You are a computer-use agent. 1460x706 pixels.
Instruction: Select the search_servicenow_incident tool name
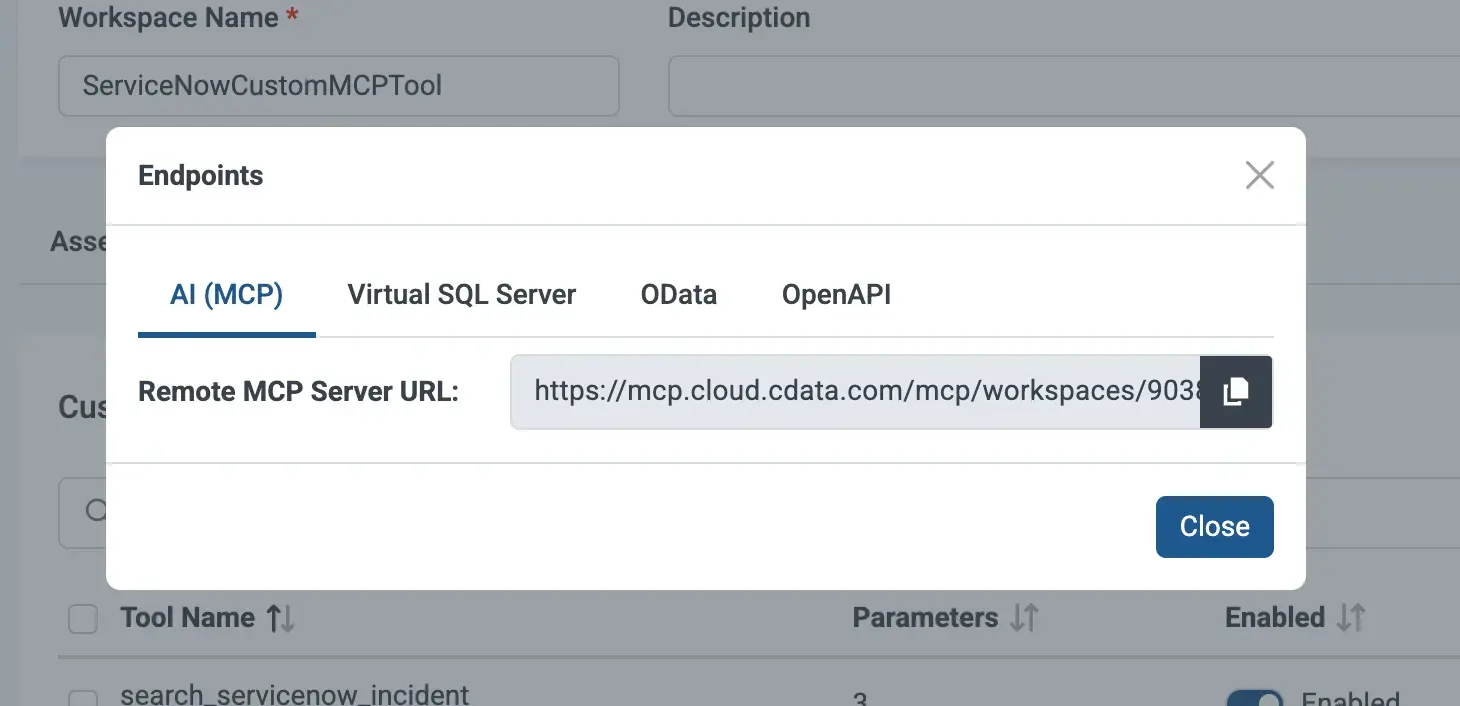tap(293, 693)
